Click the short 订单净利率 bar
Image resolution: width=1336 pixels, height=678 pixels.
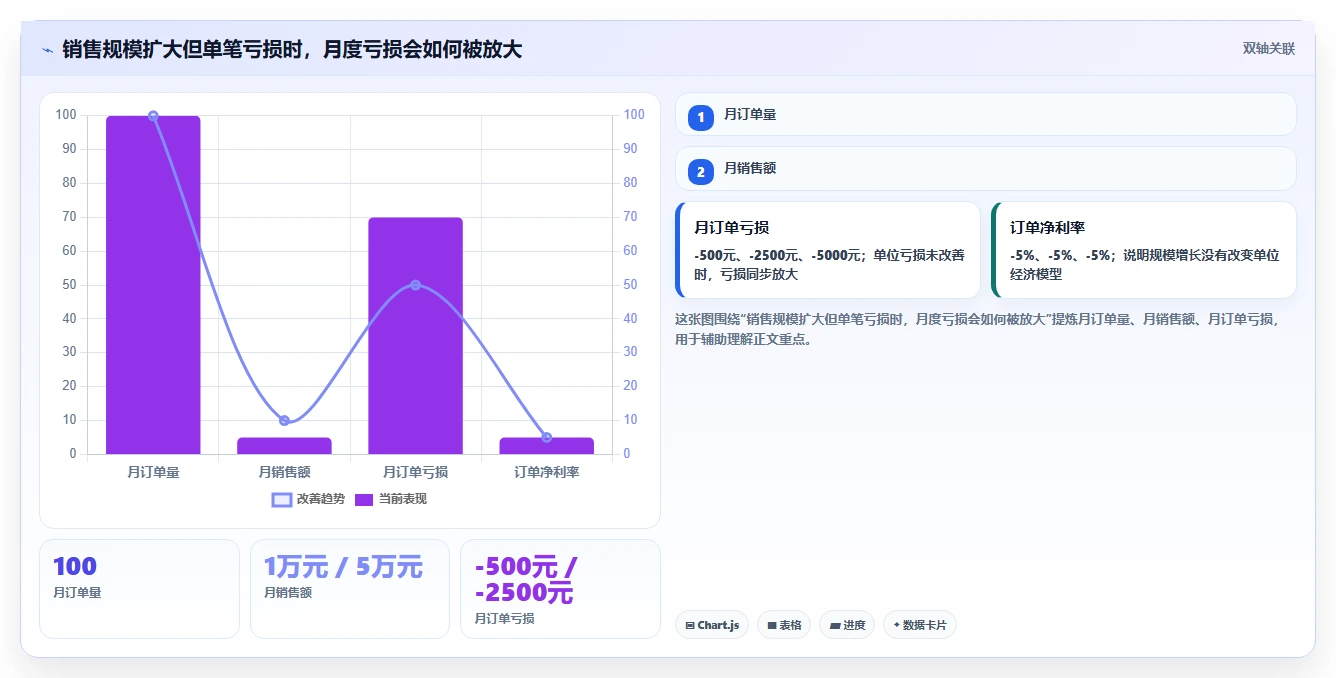coord(546,446)
